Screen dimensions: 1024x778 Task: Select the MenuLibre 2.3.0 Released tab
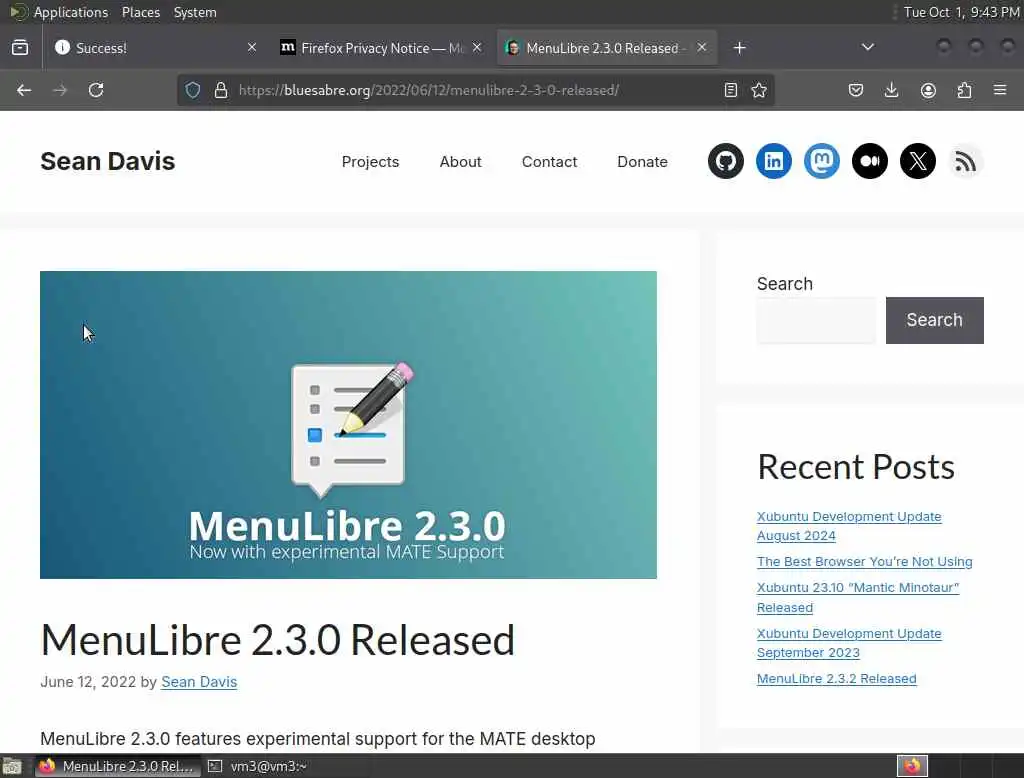607,48
